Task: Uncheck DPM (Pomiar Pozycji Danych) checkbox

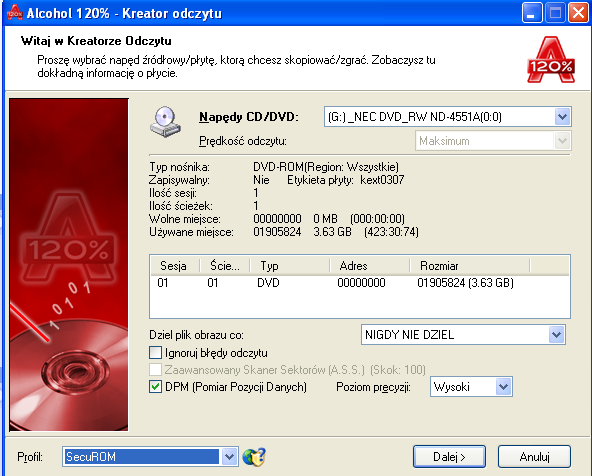Action: (156, 387)
